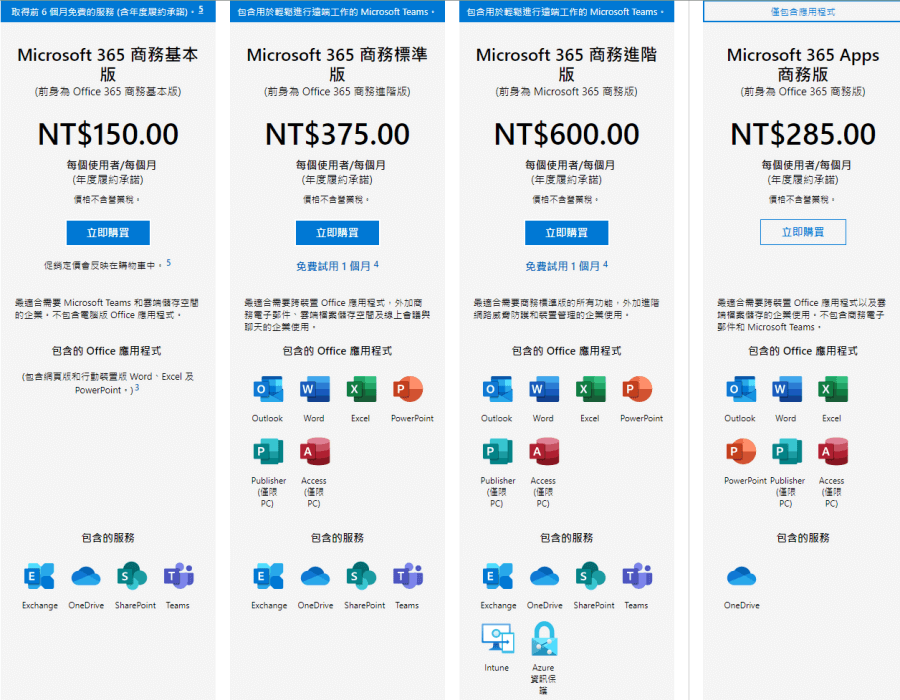Click Excel icon in Apps 商務版 plan
Image resolution: width=900 pixels, height=700 pixels.
click(x=833, y=390)
